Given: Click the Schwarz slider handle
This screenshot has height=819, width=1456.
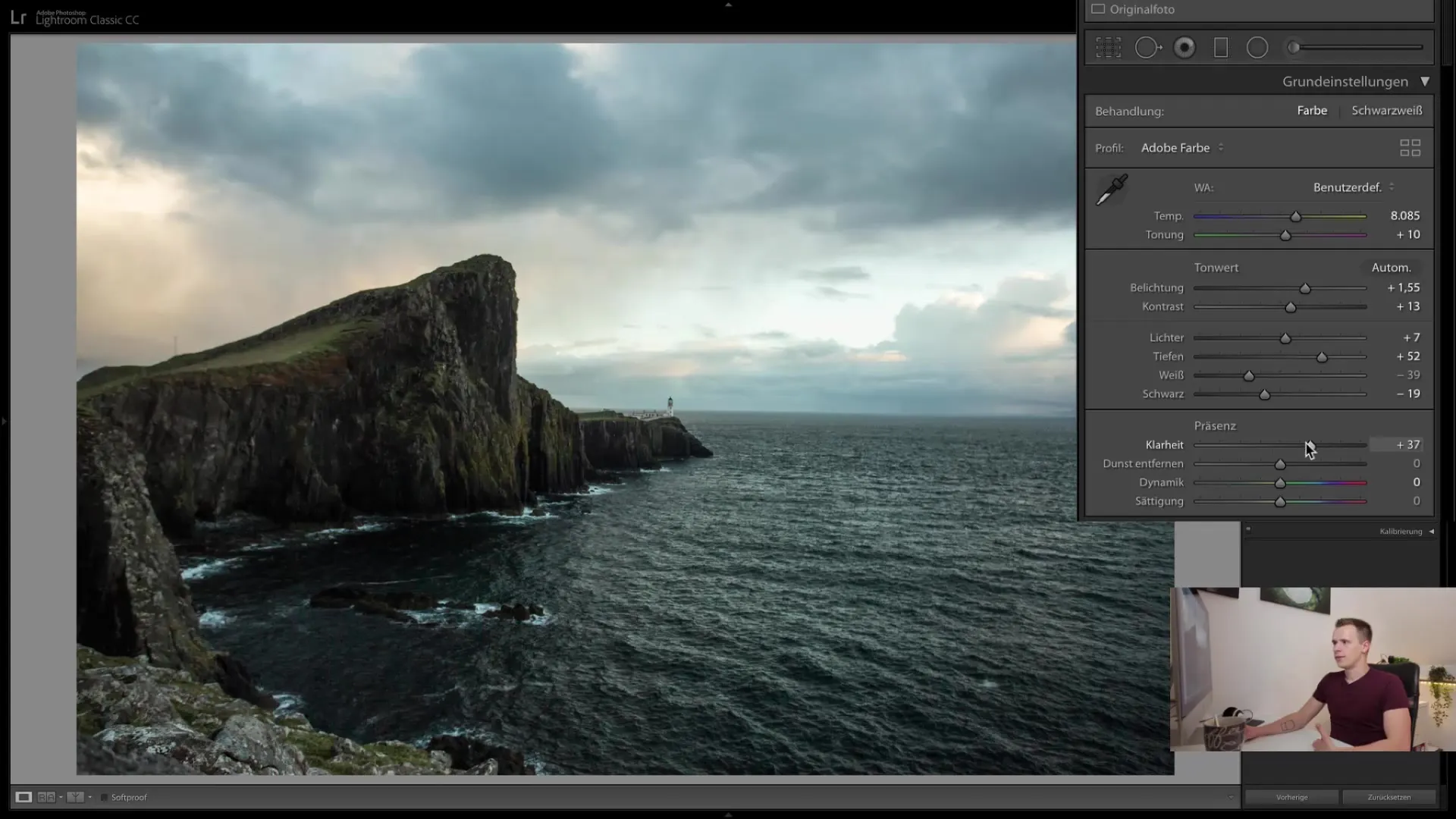Looking at the screenshot, I should tap(1264, 395).
